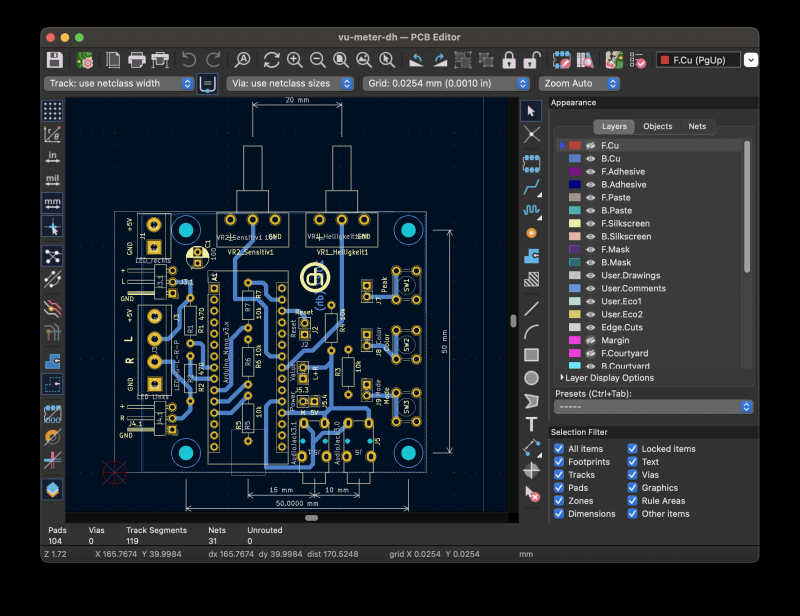This screenshot has width=800, height=616.
Task: Switch to the Objects tab
Action: click(657, 127)
